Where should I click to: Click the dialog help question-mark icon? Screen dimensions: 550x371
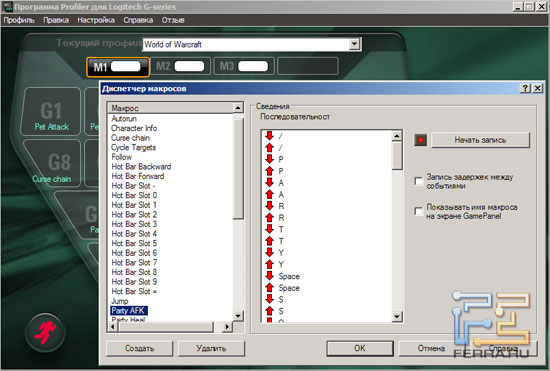(x=525, y=88)
